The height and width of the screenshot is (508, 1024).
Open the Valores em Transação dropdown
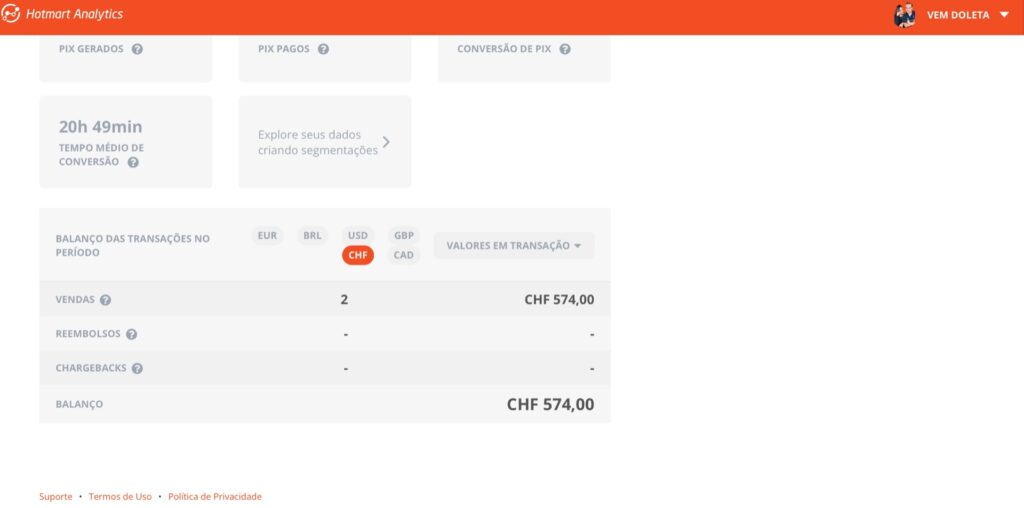coord(513,246)
